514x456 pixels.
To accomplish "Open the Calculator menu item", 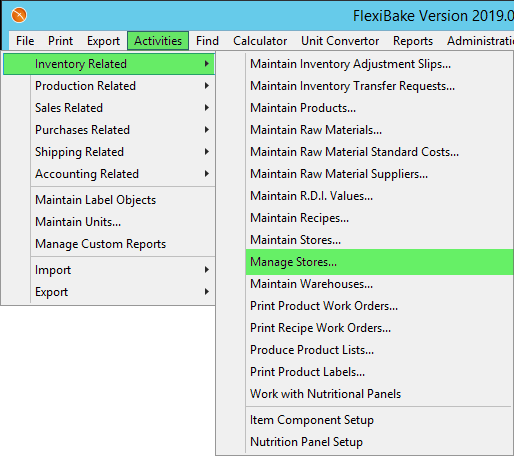I will coord(260,41).
